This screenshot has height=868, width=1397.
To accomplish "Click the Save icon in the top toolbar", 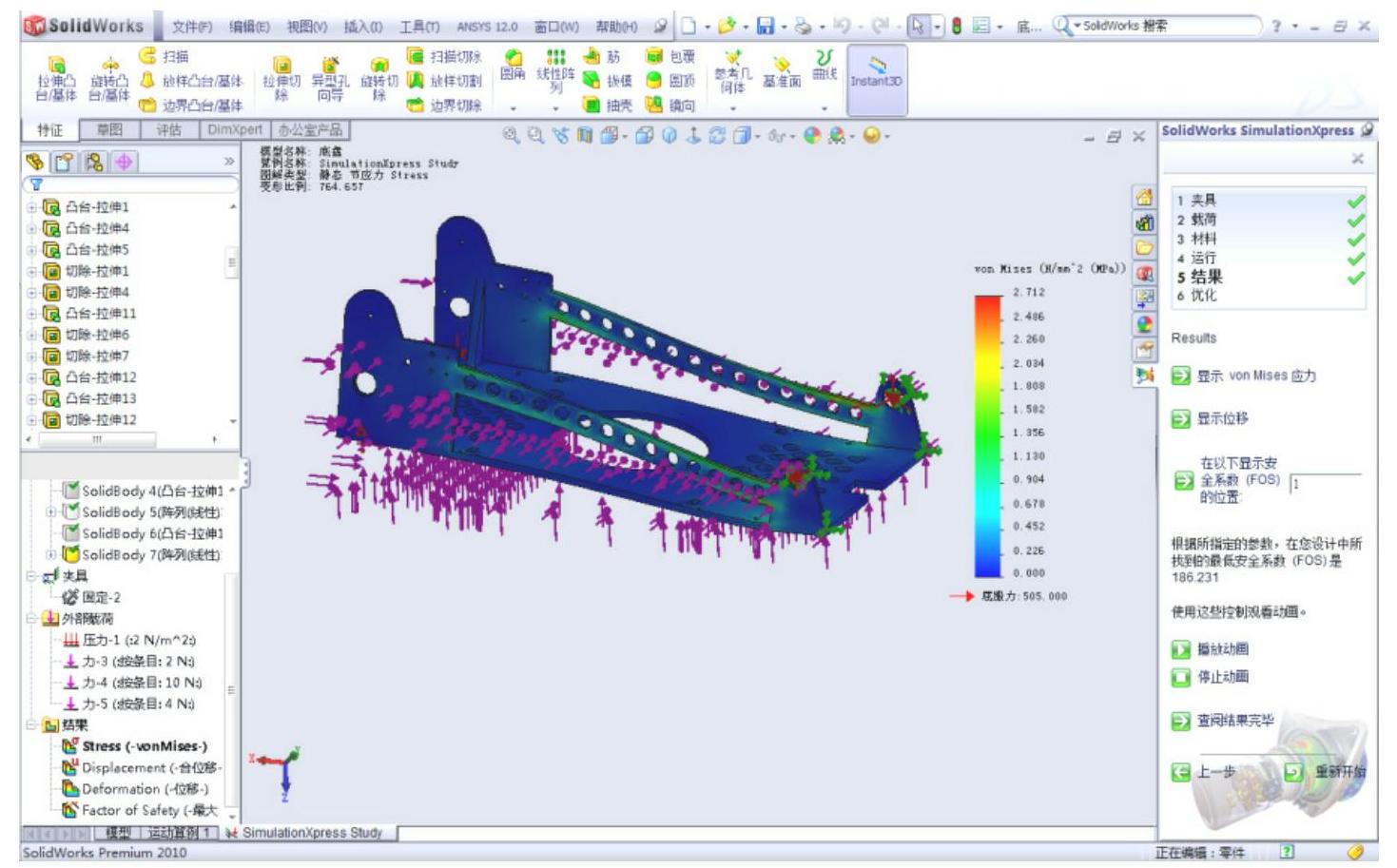I will point(765,27).
